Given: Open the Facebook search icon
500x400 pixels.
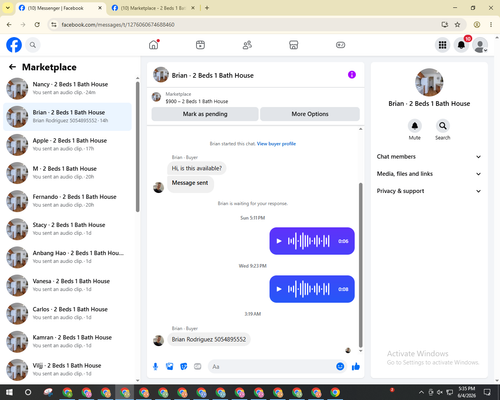Looking at the screenshot, I should [33, 45].
